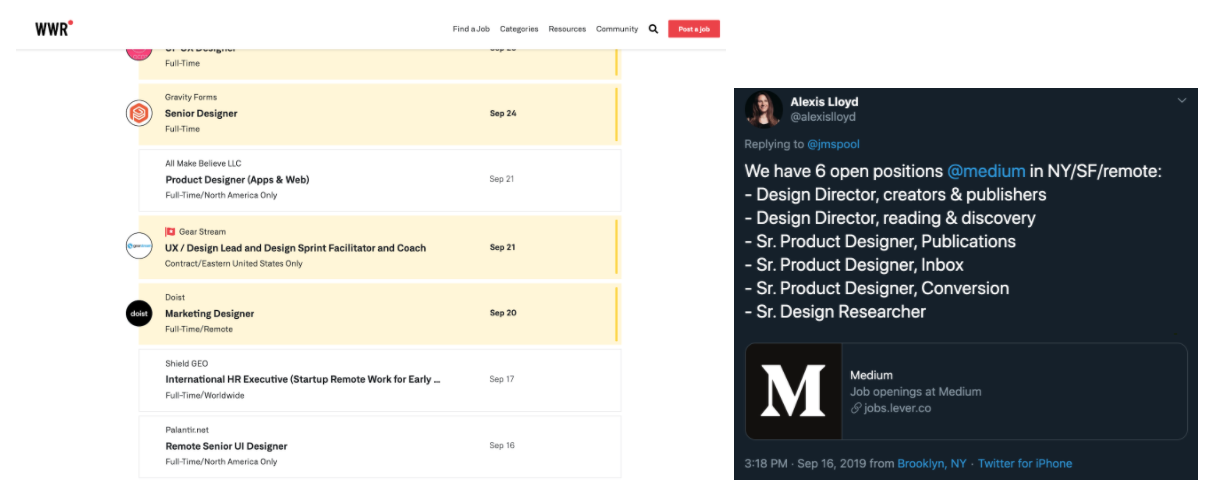This screenshot has height=488, width=1214.
Task: Click the WWR logo
Action: [54, 29]
